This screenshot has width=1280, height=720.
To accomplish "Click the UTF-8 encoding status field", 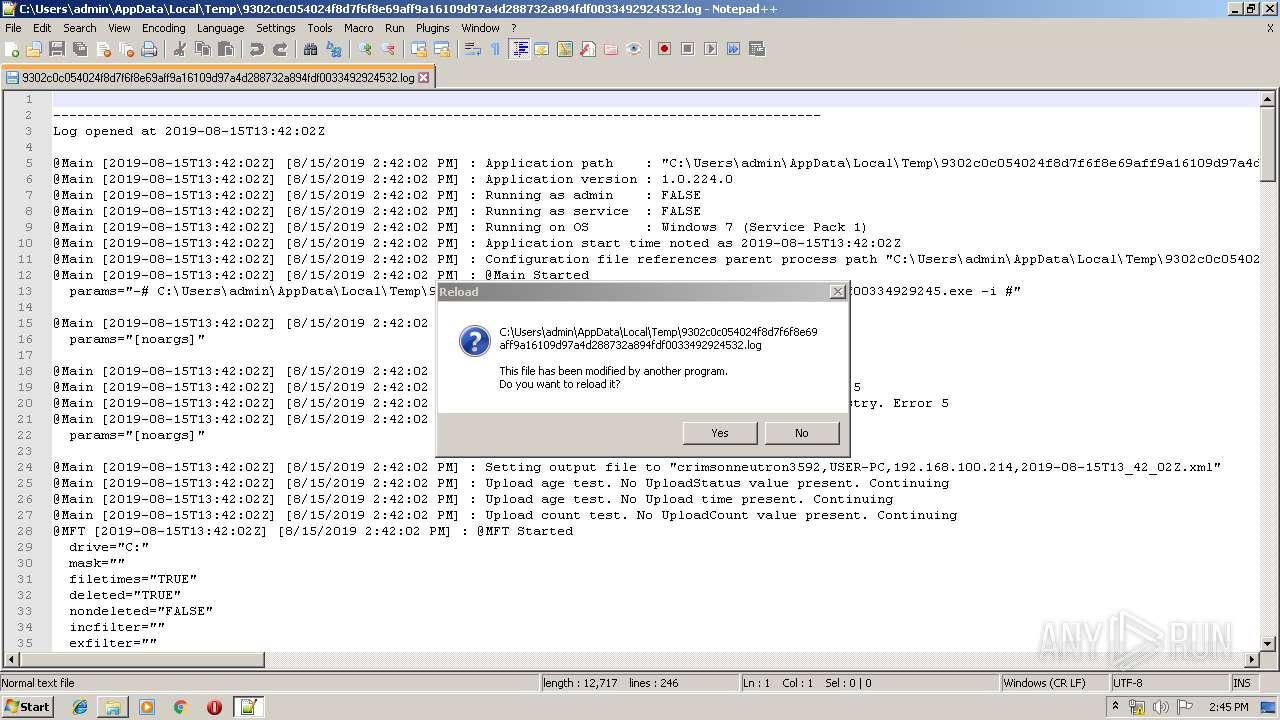I will (x=1169, y=683).
